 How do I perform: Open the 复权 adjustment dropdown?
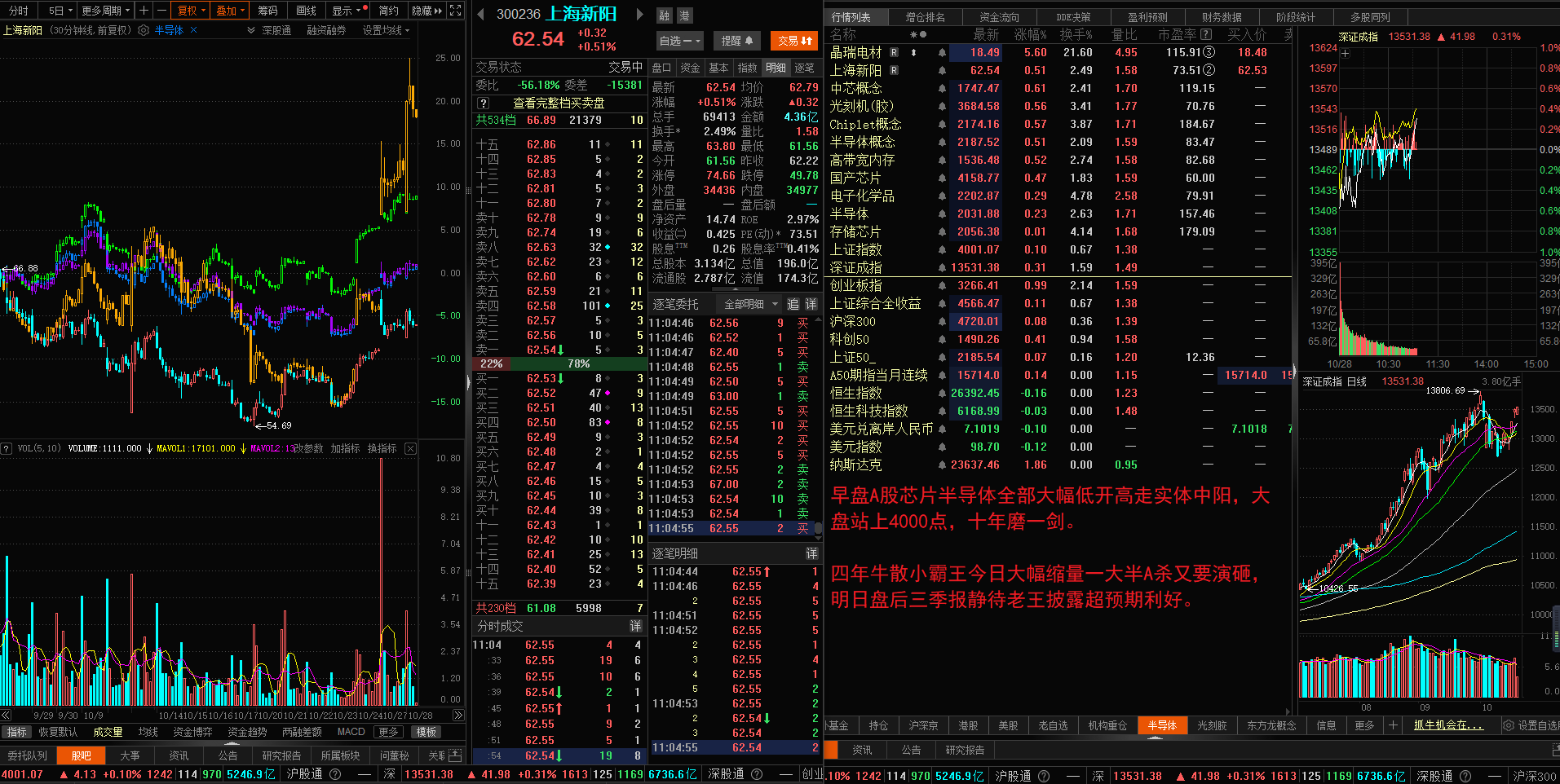pyautogui.click(x=191, y=11)
